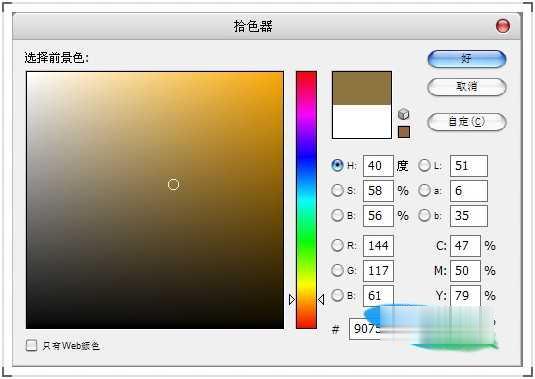535x379 pixels.
Task: Click the out-of-gamut warning cube icon
Action: (404, 114)
